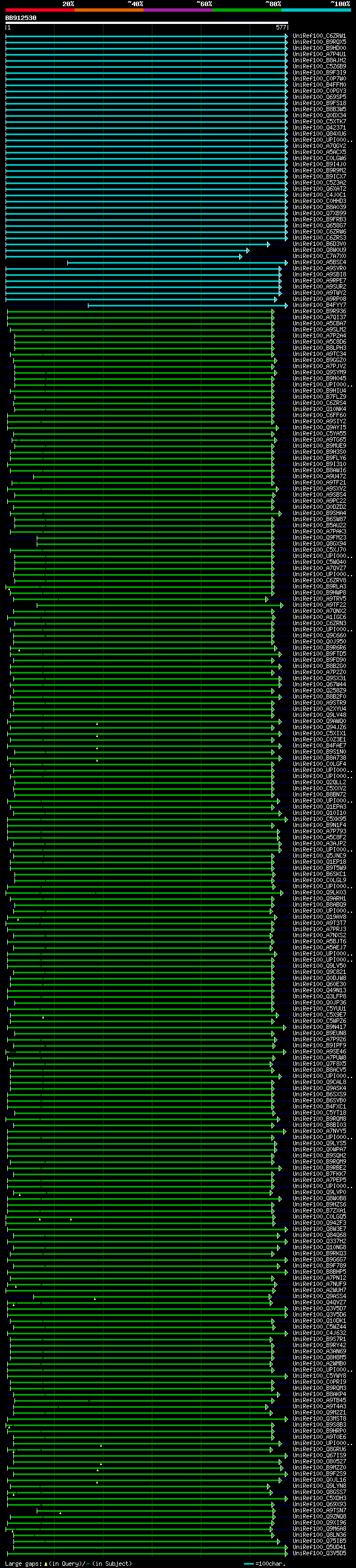
Task: Open hit UniRef100_A9TWY2
Action: tap(319, 293)
